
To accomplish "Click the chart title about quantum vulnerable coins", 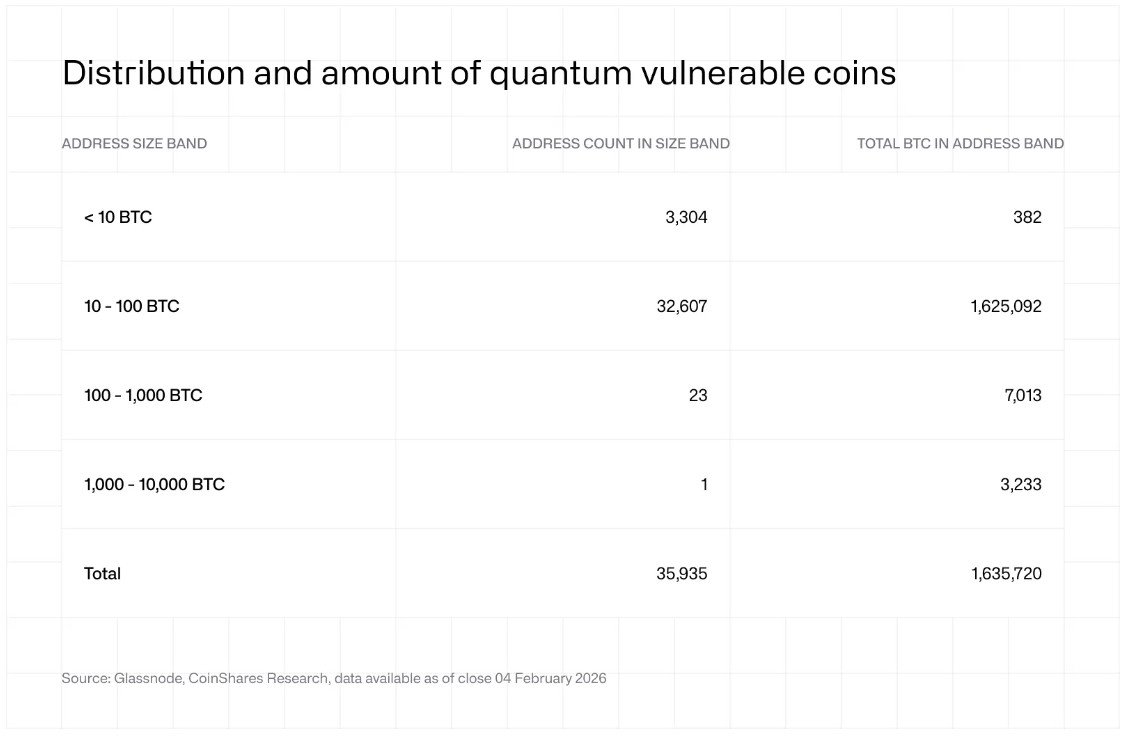I will tap(479, 74).
